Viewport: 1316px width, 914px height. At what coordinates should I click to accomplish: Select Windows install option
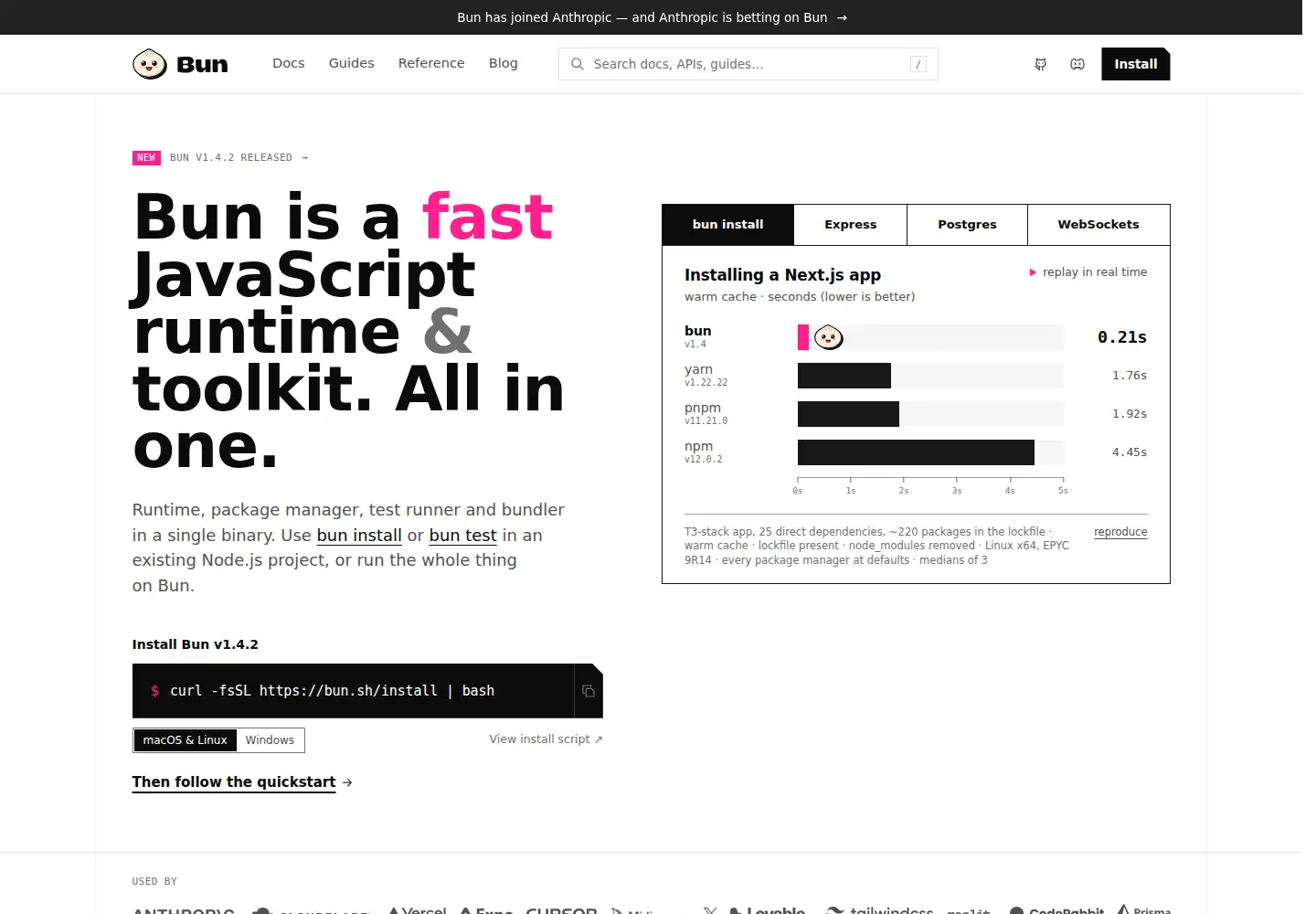270,740
